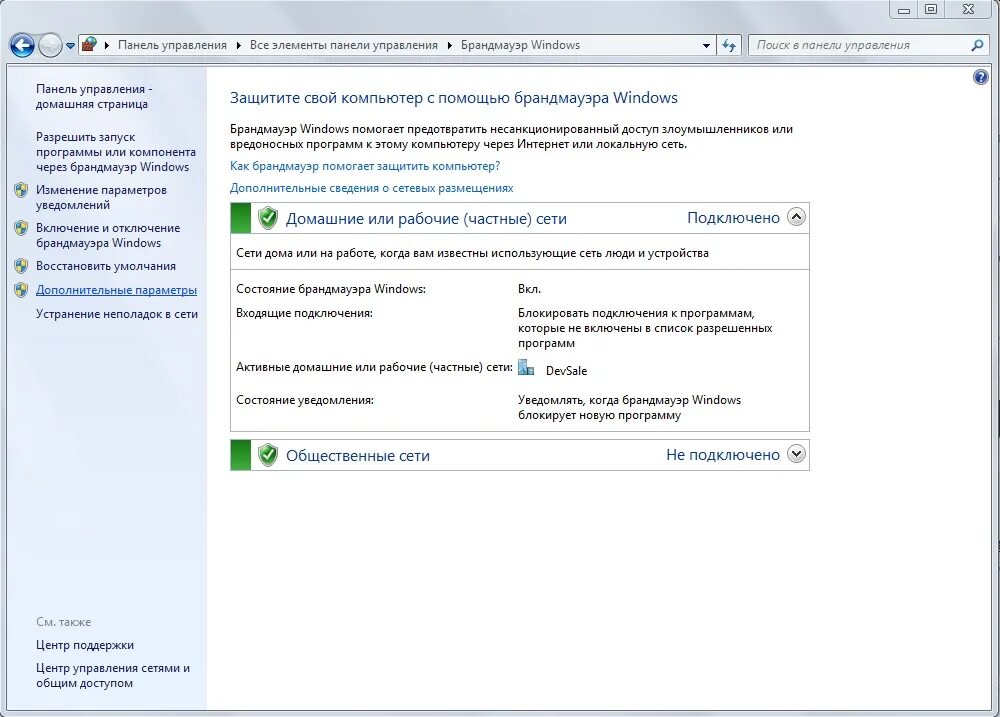Image resolution: width=1000 pixels, height=717 pixels.
Task: Click the Control Panel firewall icon in address bar
Action: coord(90,45)
